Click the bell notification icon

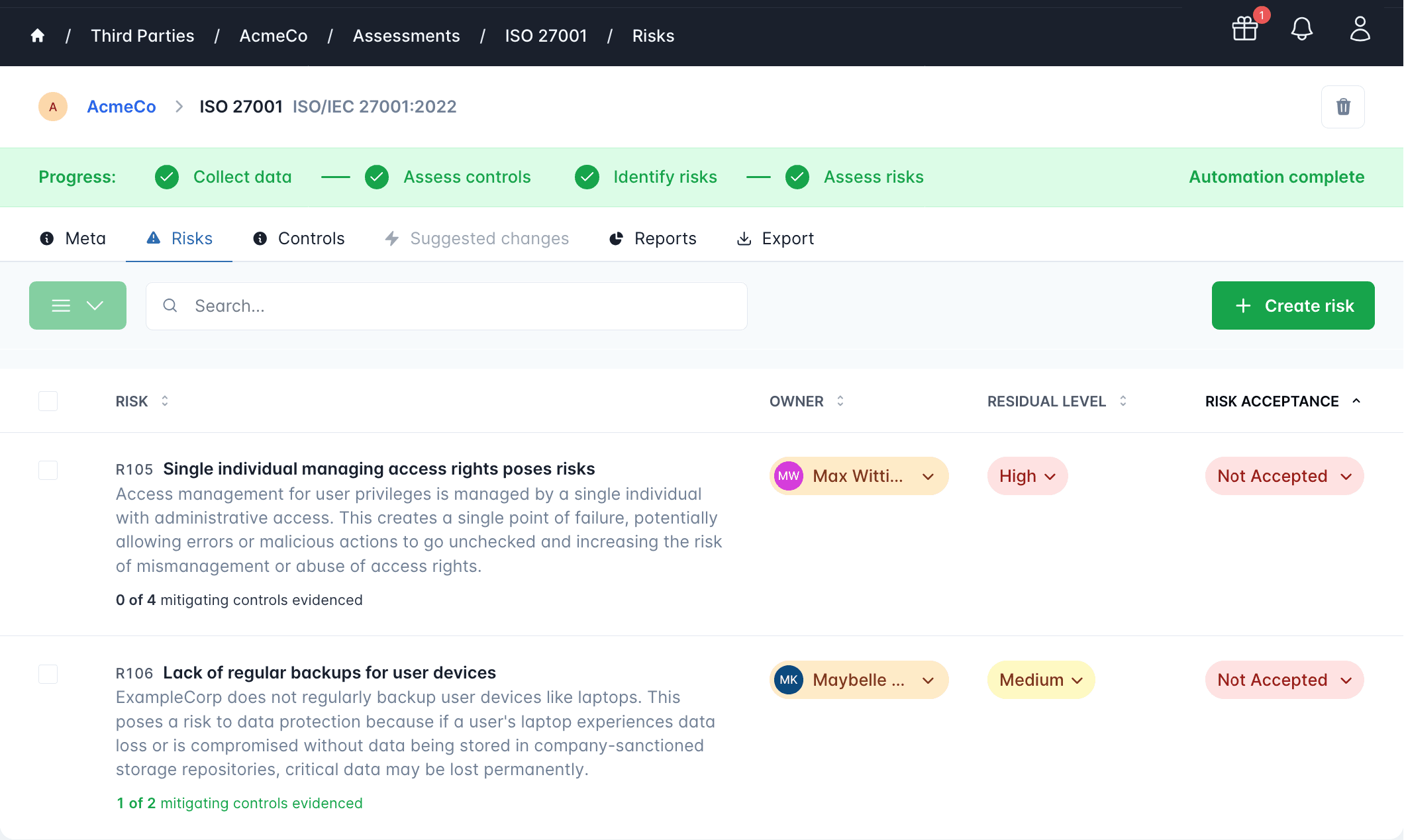(x=1301, y=29)
